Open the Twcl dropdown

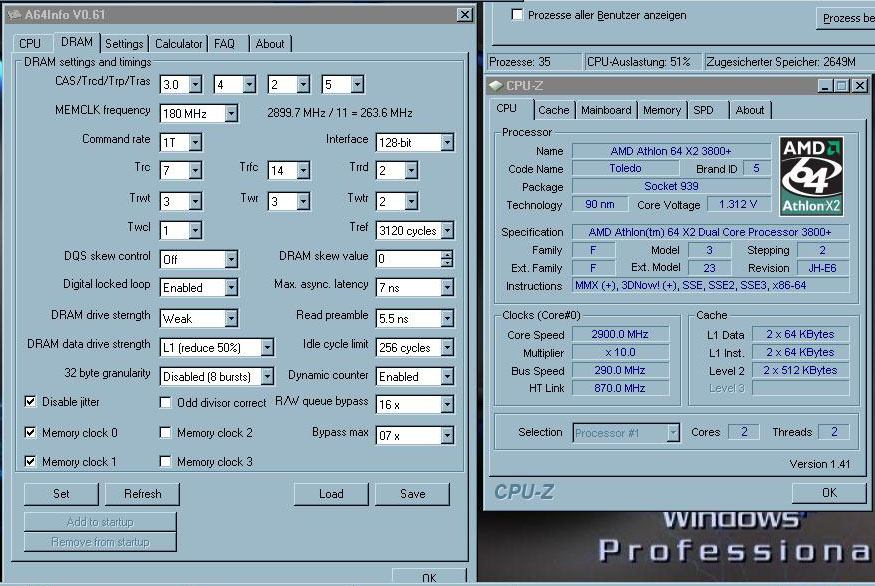195,230
